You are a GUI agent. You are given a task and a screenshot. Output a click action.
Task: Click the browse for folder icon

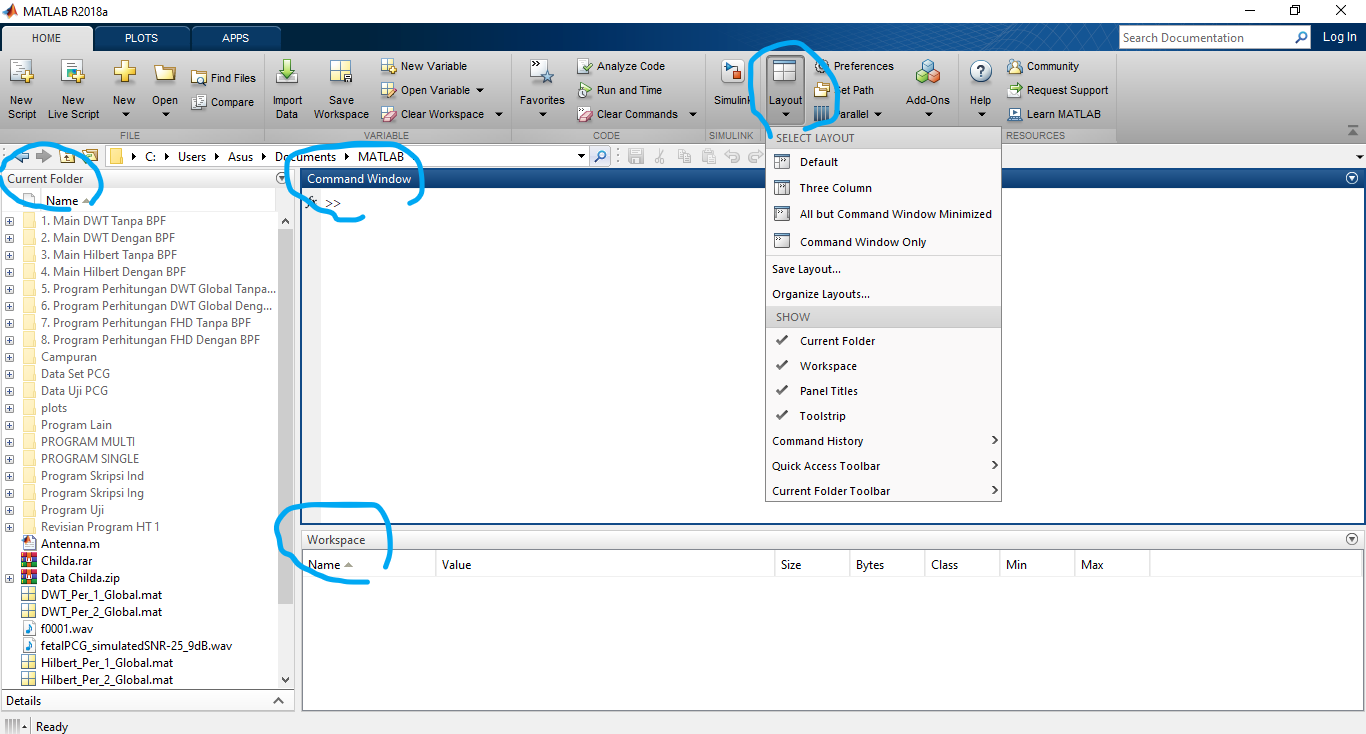pos(90,156)
